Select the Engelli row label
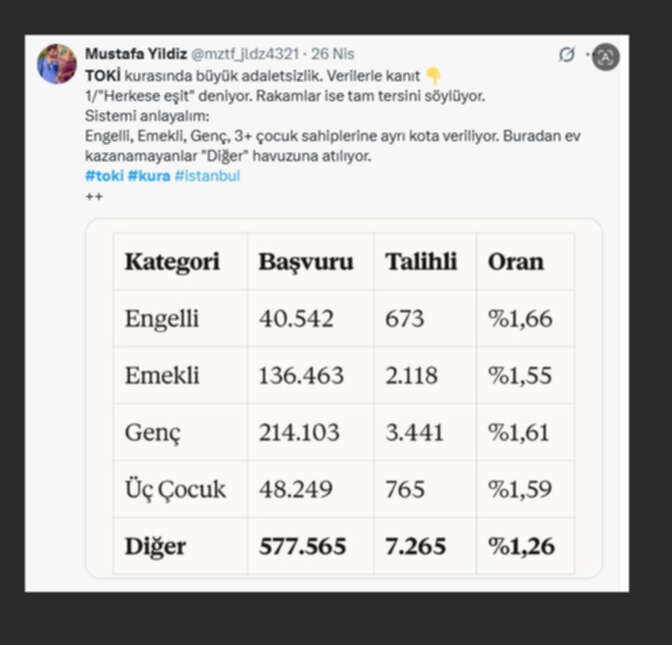The width and height of the screenshot is (672, 645). coord(161,319)
